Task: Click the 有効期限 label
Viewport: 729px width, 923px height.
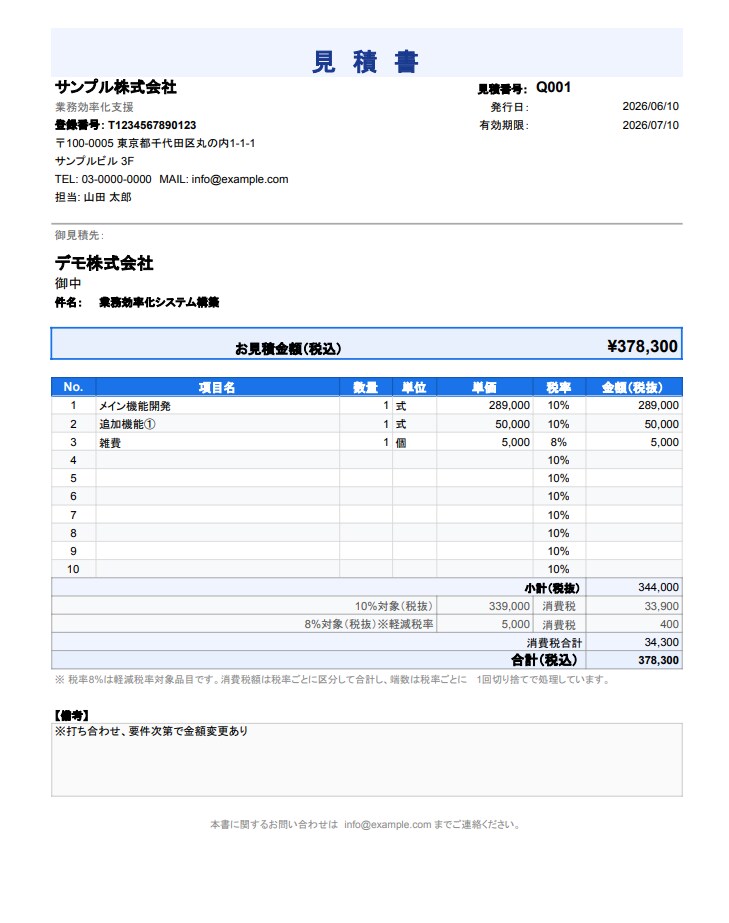Action: pyautogui.click(x=504, y=125)
